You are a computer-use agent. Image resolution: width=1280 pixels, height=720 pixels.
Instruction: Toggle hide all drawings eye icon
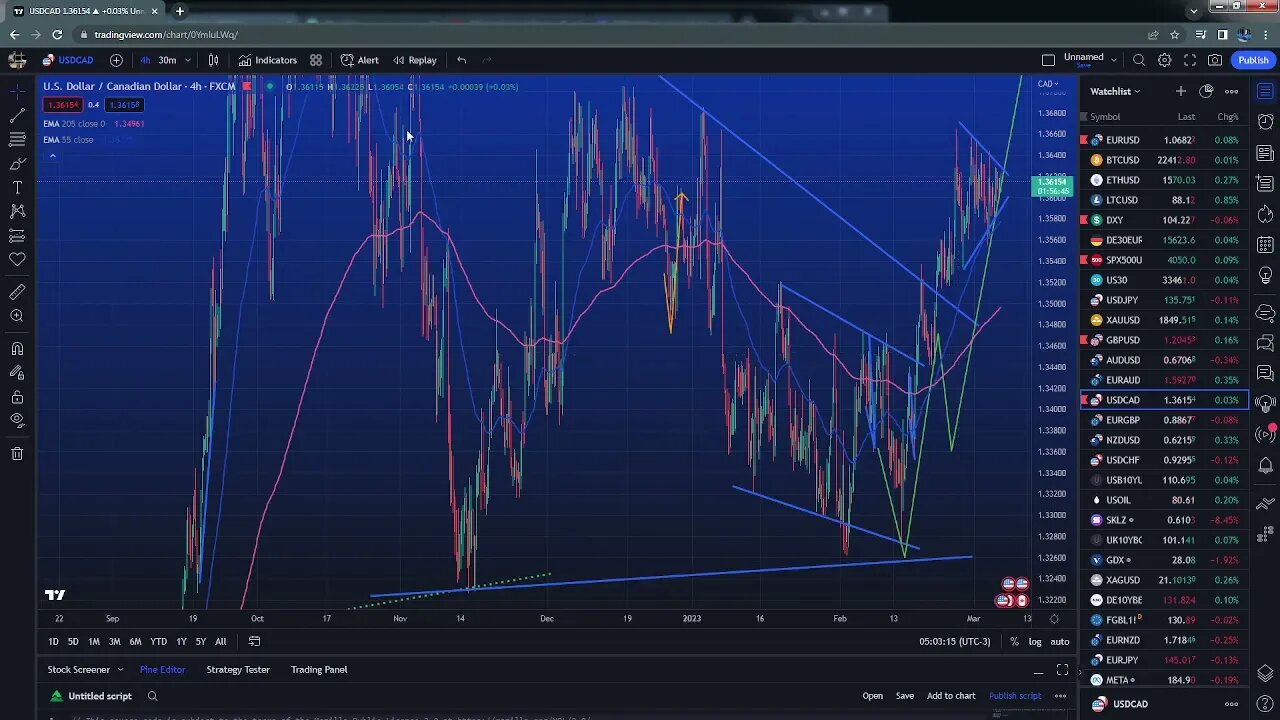(x=17, y=421)
